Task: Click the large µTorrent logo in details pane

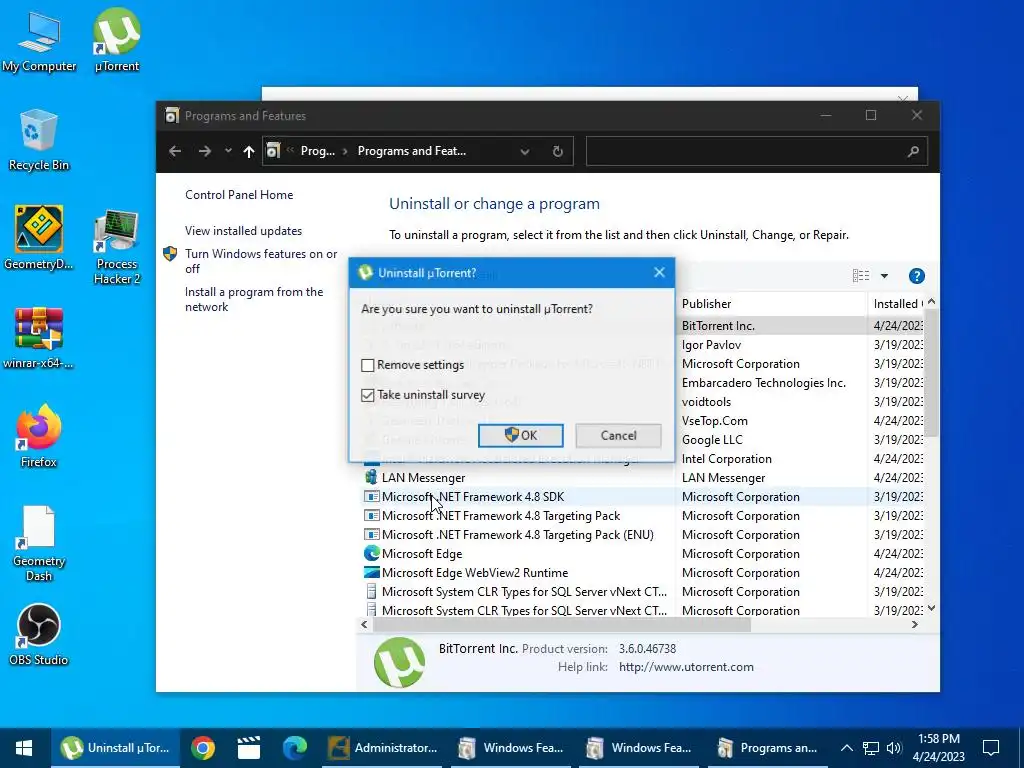Action: point(399,662)
